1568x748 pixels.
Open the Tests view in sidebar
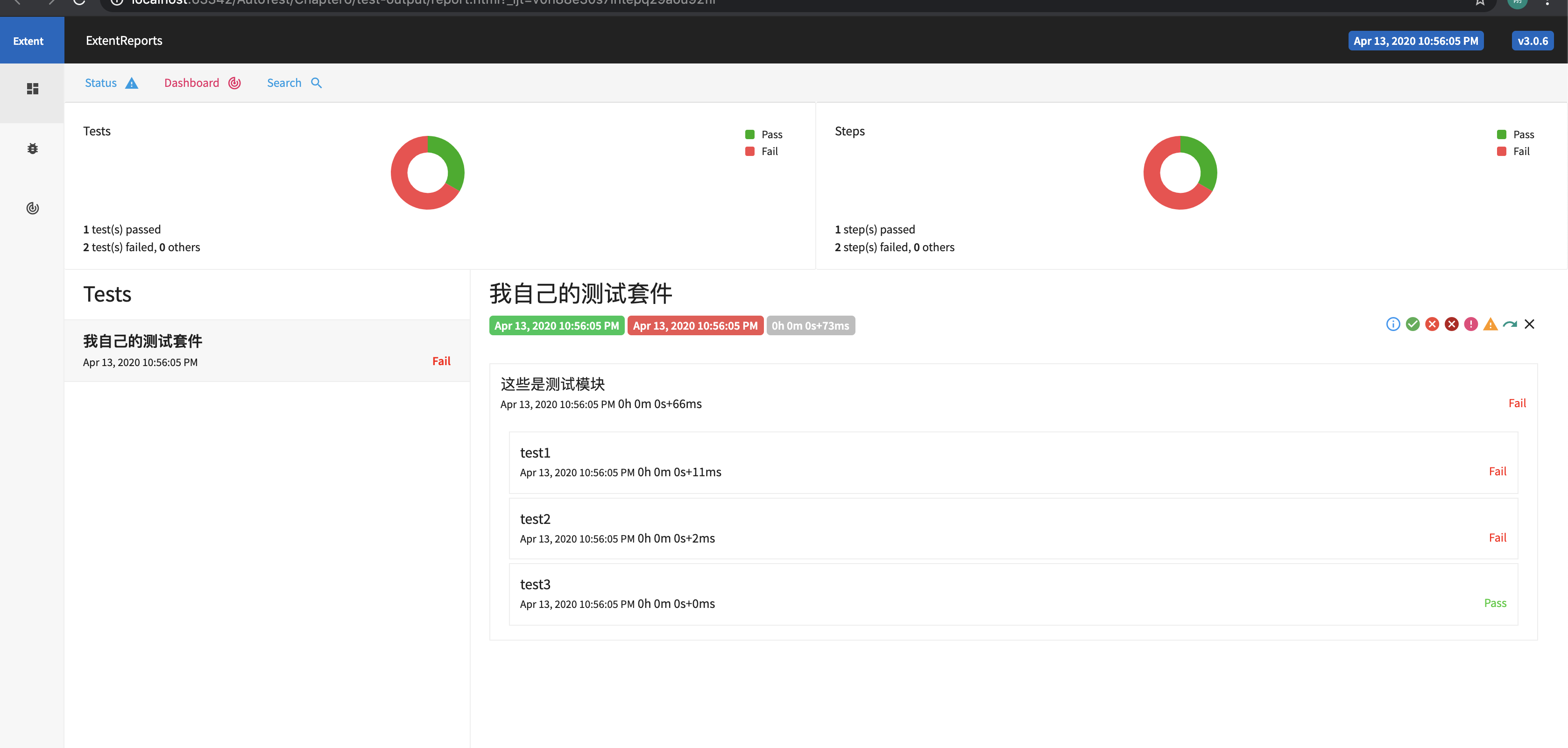click(x=32, y=89)
